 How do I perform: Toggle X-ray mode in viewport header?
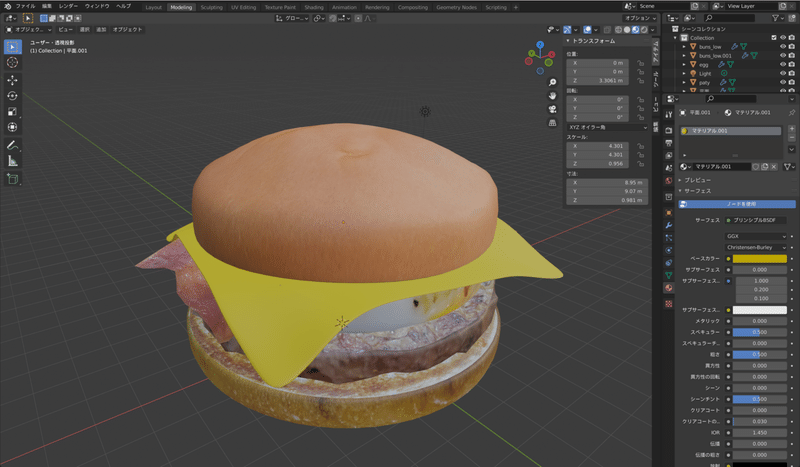point(607,30)
